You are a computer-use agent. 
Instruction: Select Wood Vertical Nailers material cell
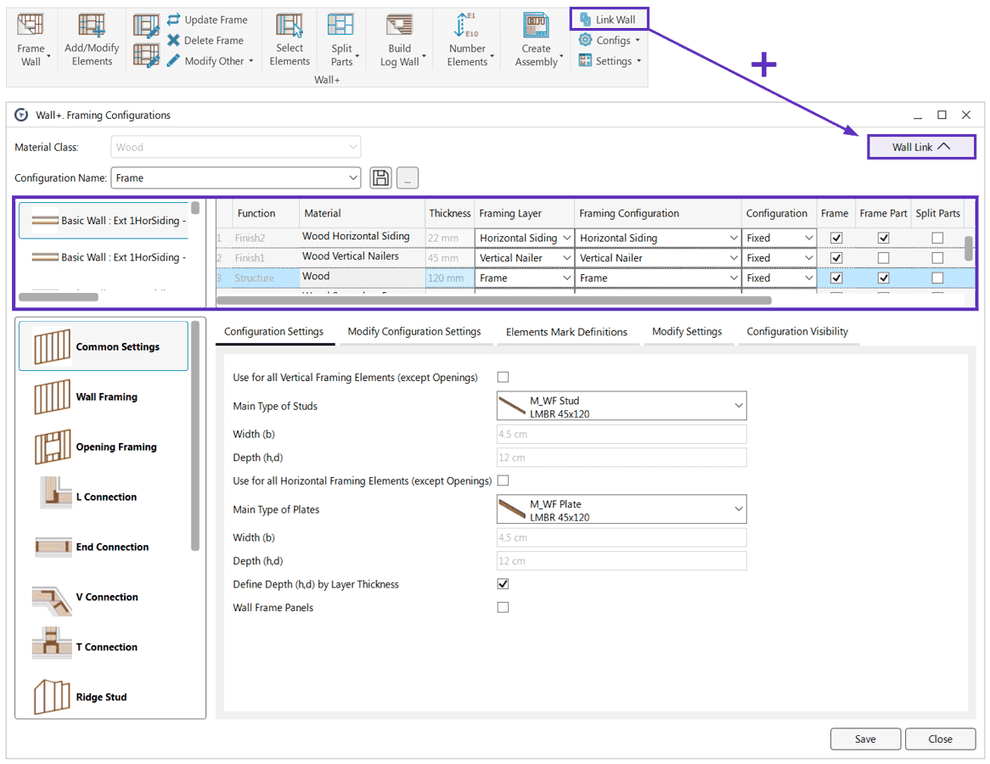click(361, 256)
